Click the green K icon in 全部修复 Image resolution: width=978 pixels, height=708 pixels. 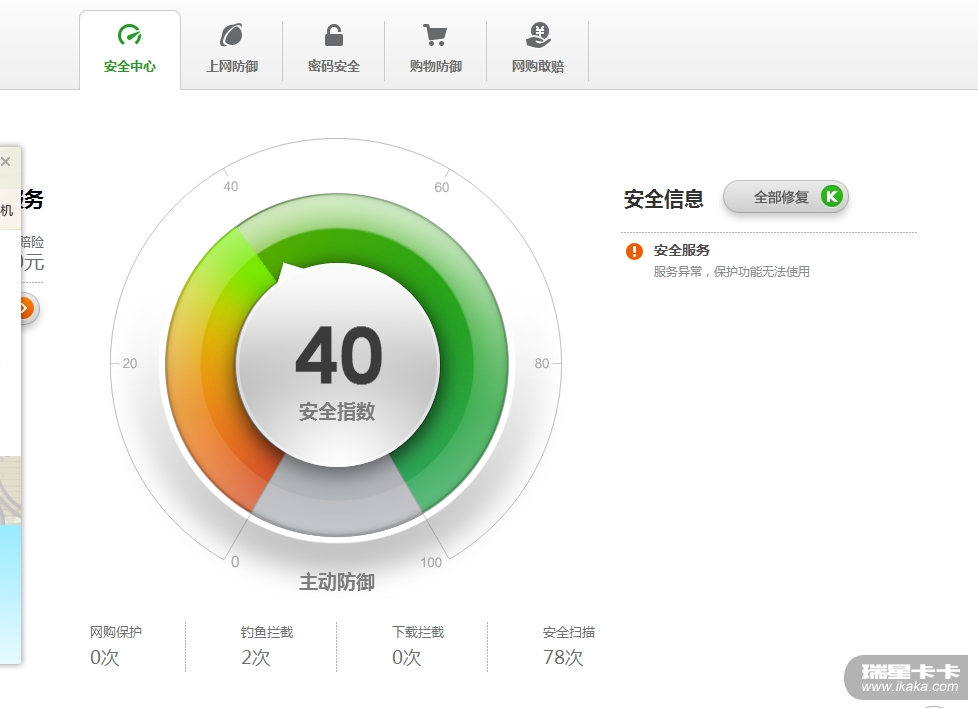coord(831,197)
